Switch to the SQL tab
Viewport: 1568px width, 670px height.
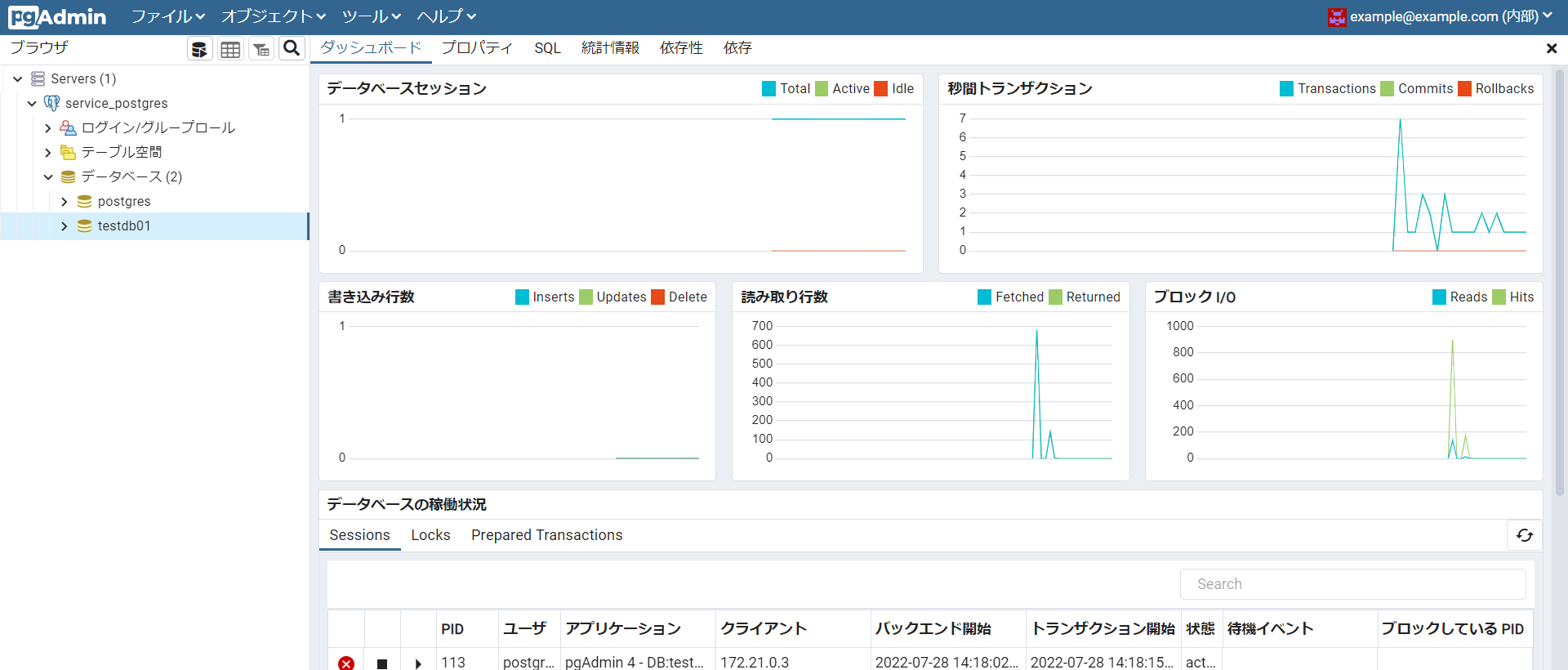547,48
